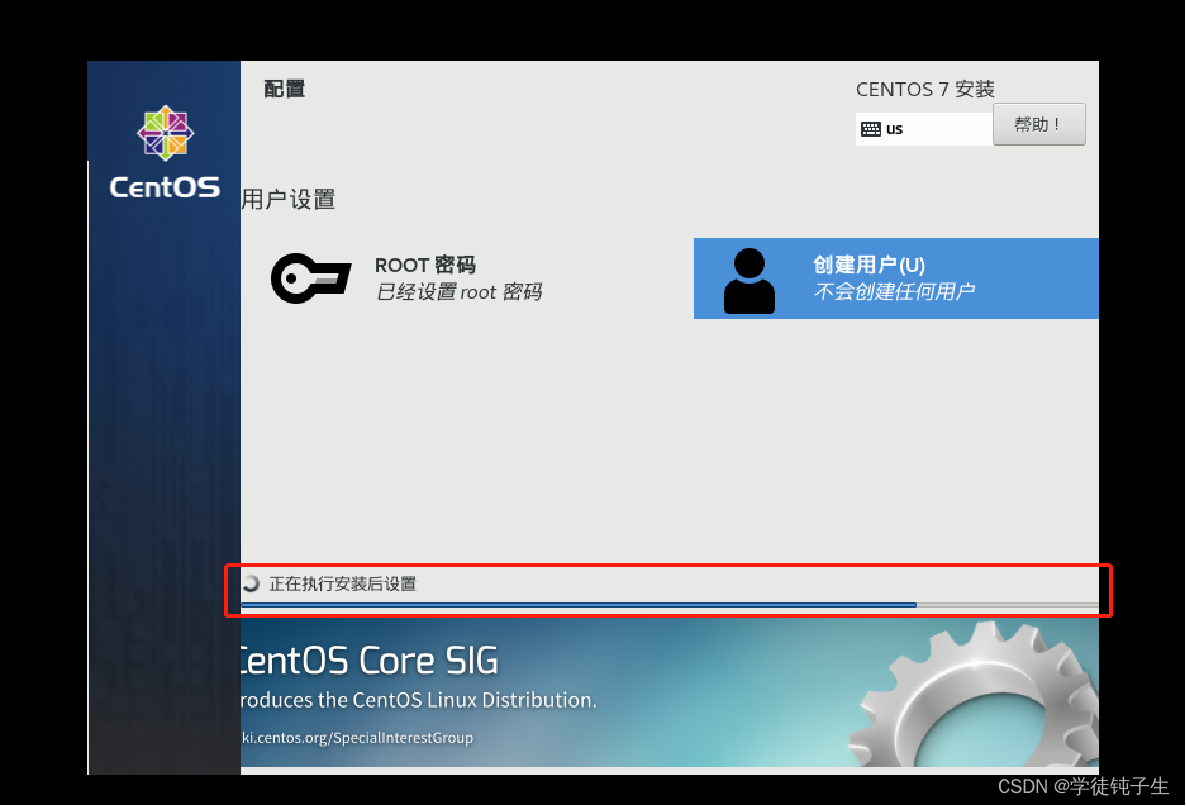
Task: Open the 帮助! help button
Action: pyautogui.click(x=1039, y=124)
